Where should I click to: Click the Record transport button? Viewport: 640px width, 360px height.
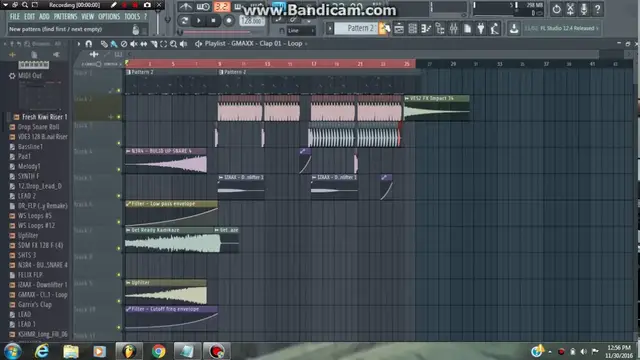coord(229,20)
